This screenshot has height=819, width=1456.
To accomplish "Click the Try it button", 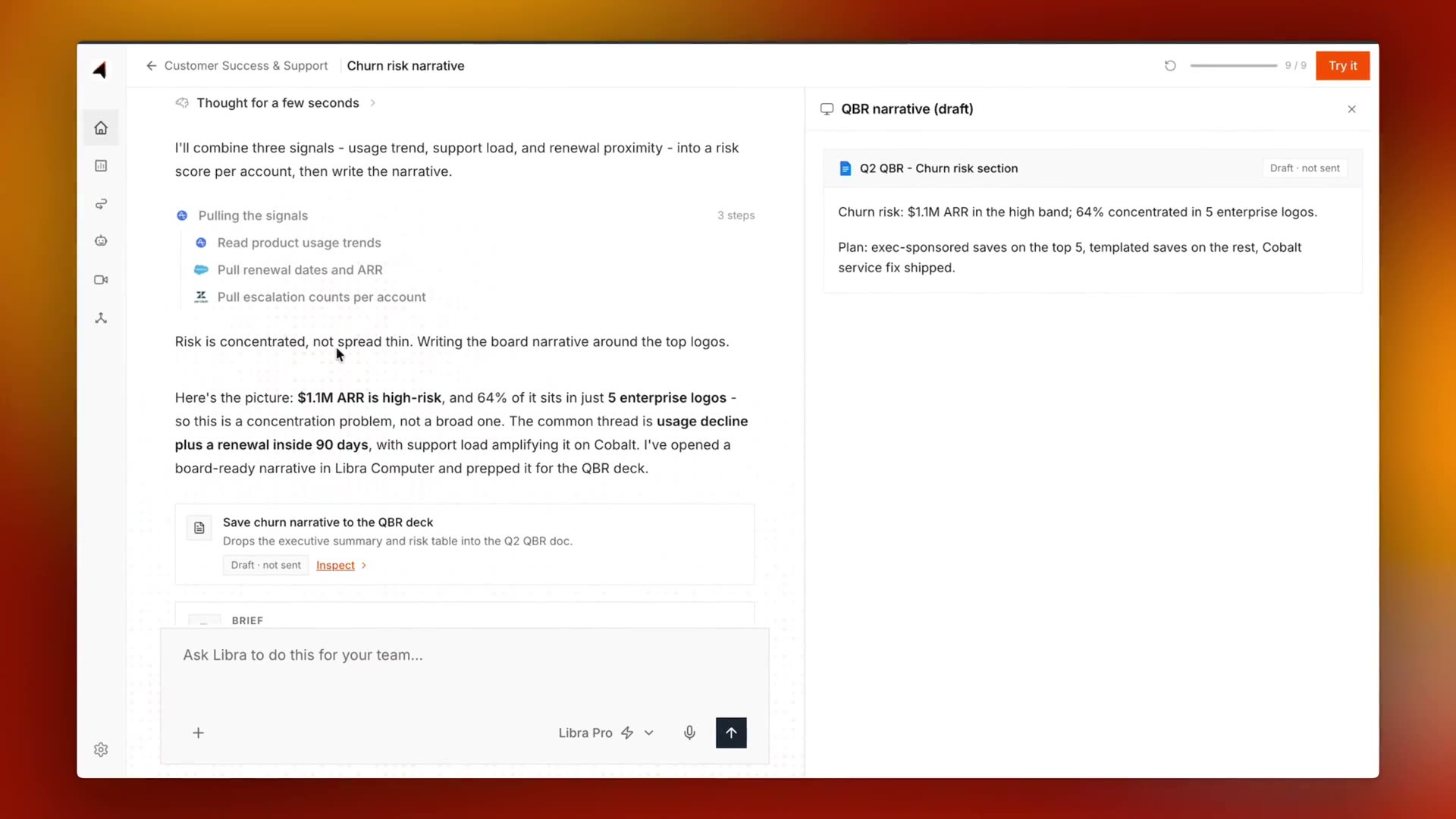I will (x=1342, y=66).
